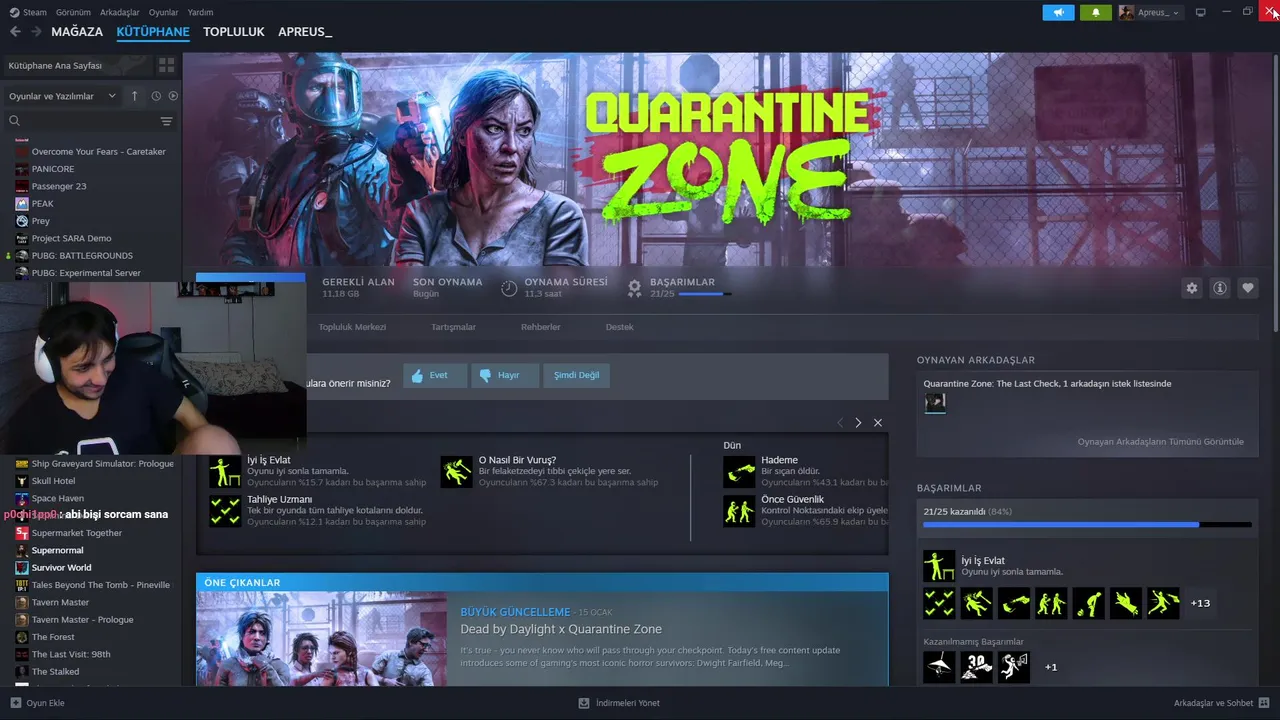Click friend avatar in wishlist section
The height and width of the screenshot is (720, 1280).
935,403
